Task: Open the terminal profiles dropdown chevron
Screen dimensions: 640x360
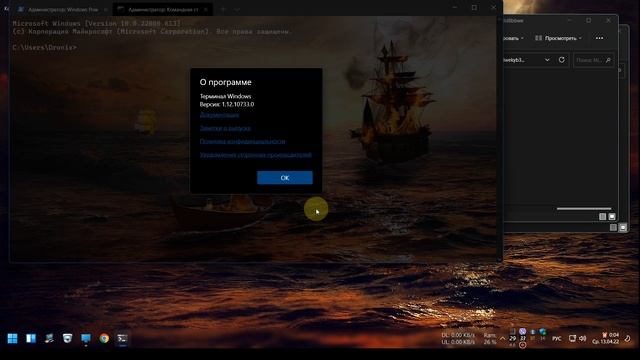Action: point(237,9)
